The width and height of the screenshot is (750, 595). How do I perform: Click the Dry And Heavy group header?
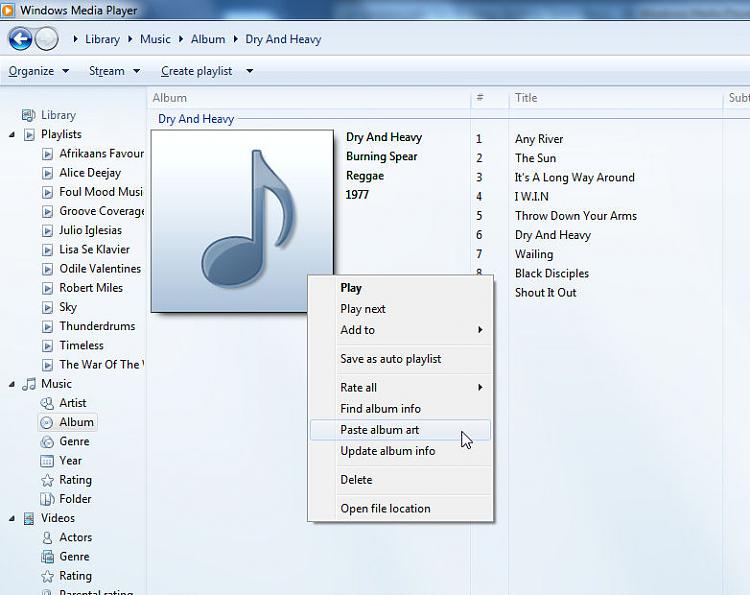[196, 119]
